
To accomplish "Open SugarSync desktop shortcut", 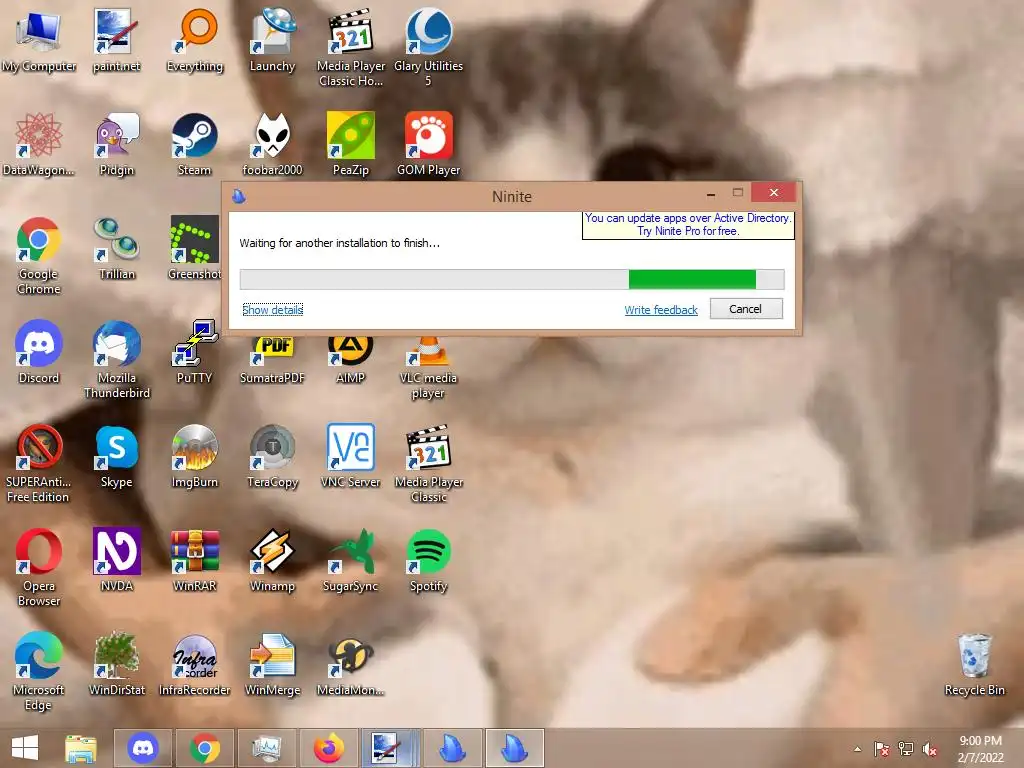I will [351, 560].
